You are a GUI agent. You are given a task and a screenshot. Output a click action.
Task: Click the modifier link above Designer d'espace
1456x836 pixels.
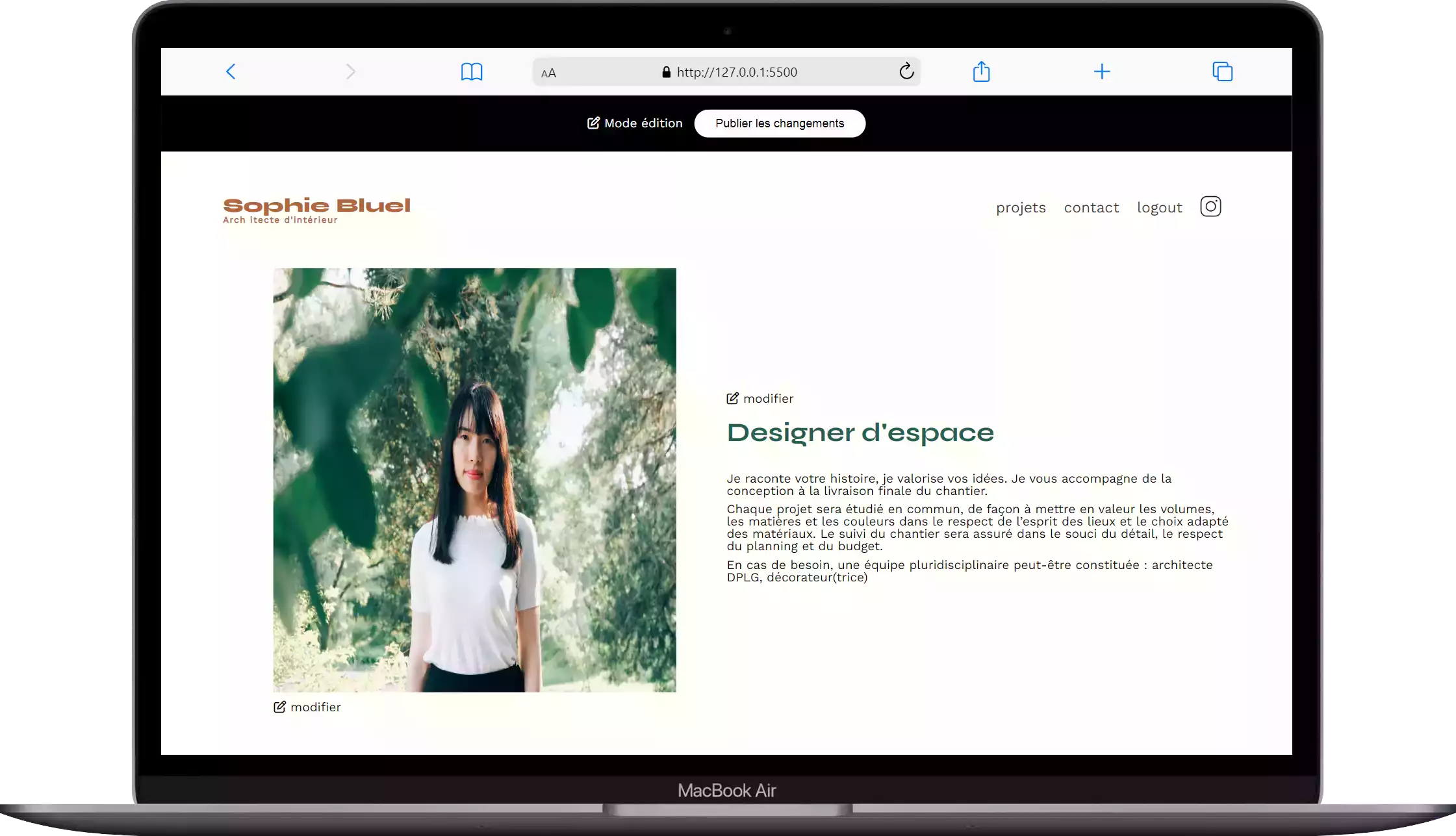768,399
